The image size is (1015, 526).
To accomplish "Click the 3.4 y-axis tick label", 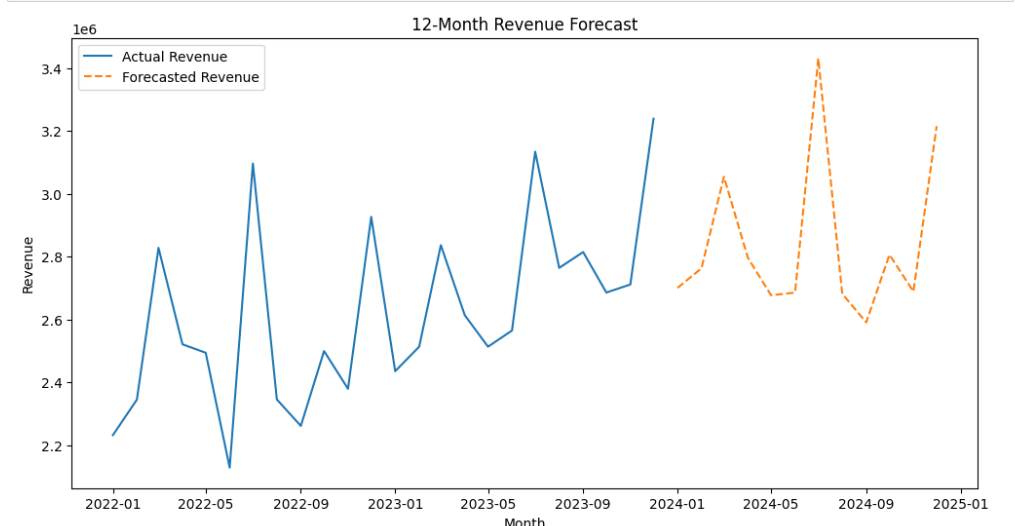I will pos(52,69).
